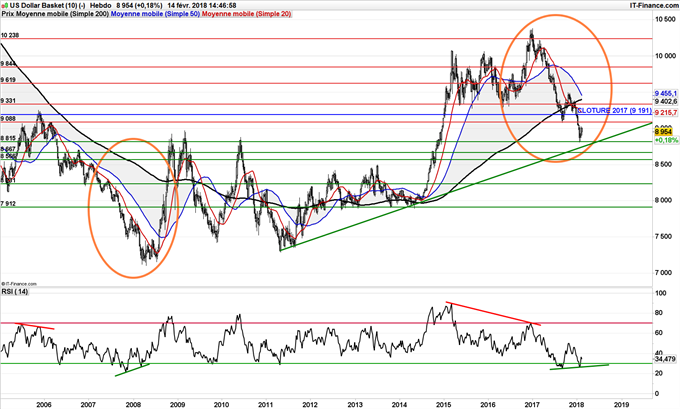Click the blue 9 455,1 moving average value
The height and width of the screenshot is (409, 680).
click(x=666, y=93)
